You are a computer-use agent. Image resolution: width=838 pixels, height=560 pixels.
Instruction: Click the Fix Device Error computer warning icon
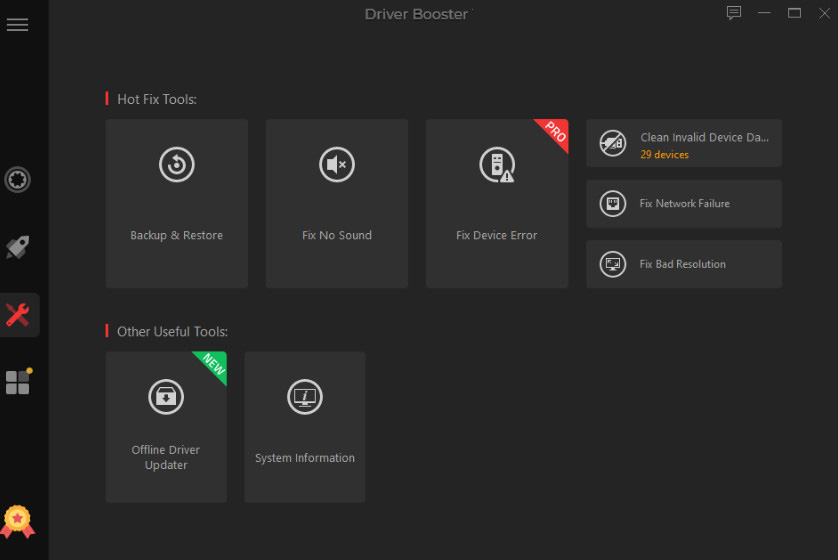coord(497,165)
